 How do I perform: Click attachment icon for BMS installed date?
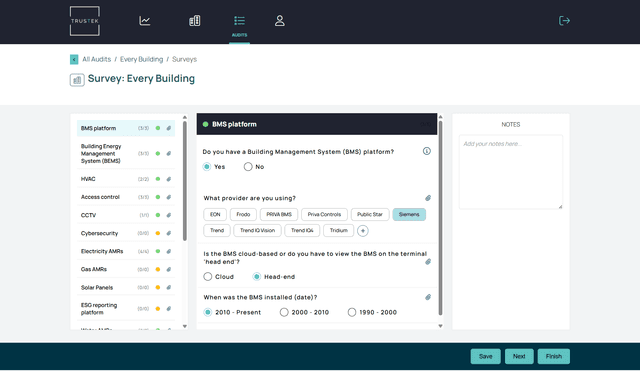(428, 297)
